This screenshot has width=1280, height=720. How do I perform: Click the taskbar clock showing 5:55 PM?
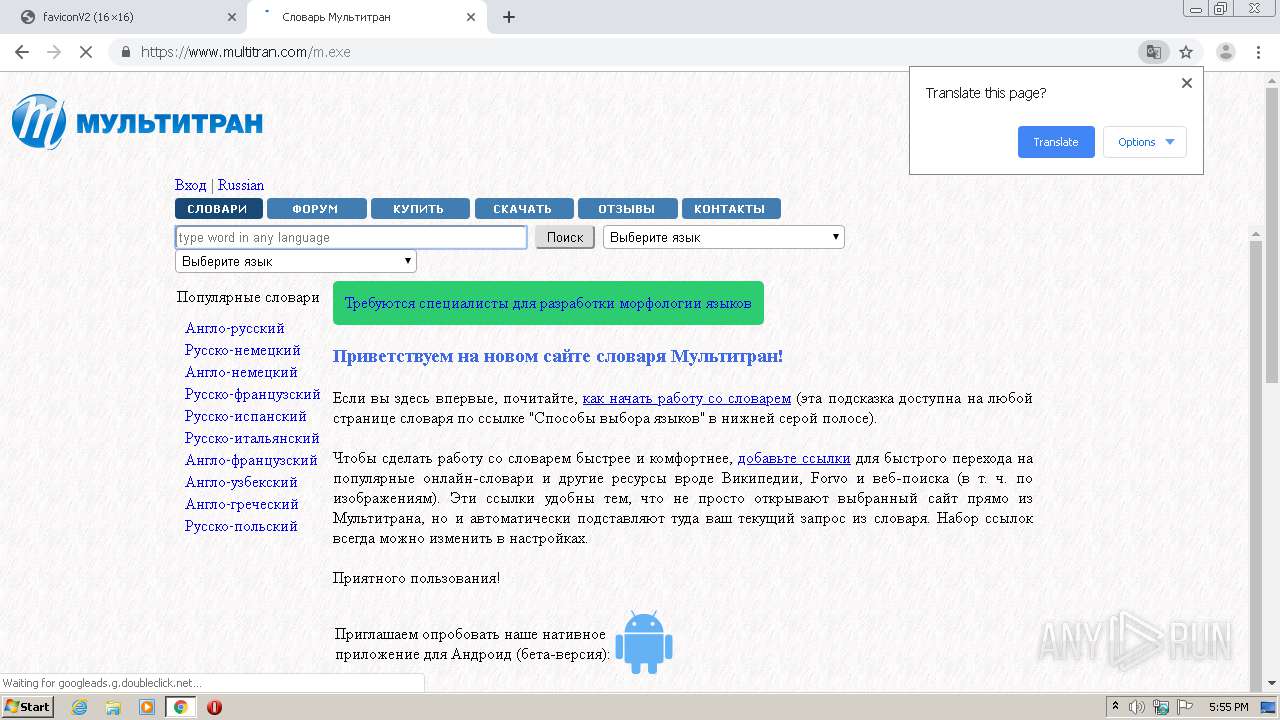(x=1228, y=707)
